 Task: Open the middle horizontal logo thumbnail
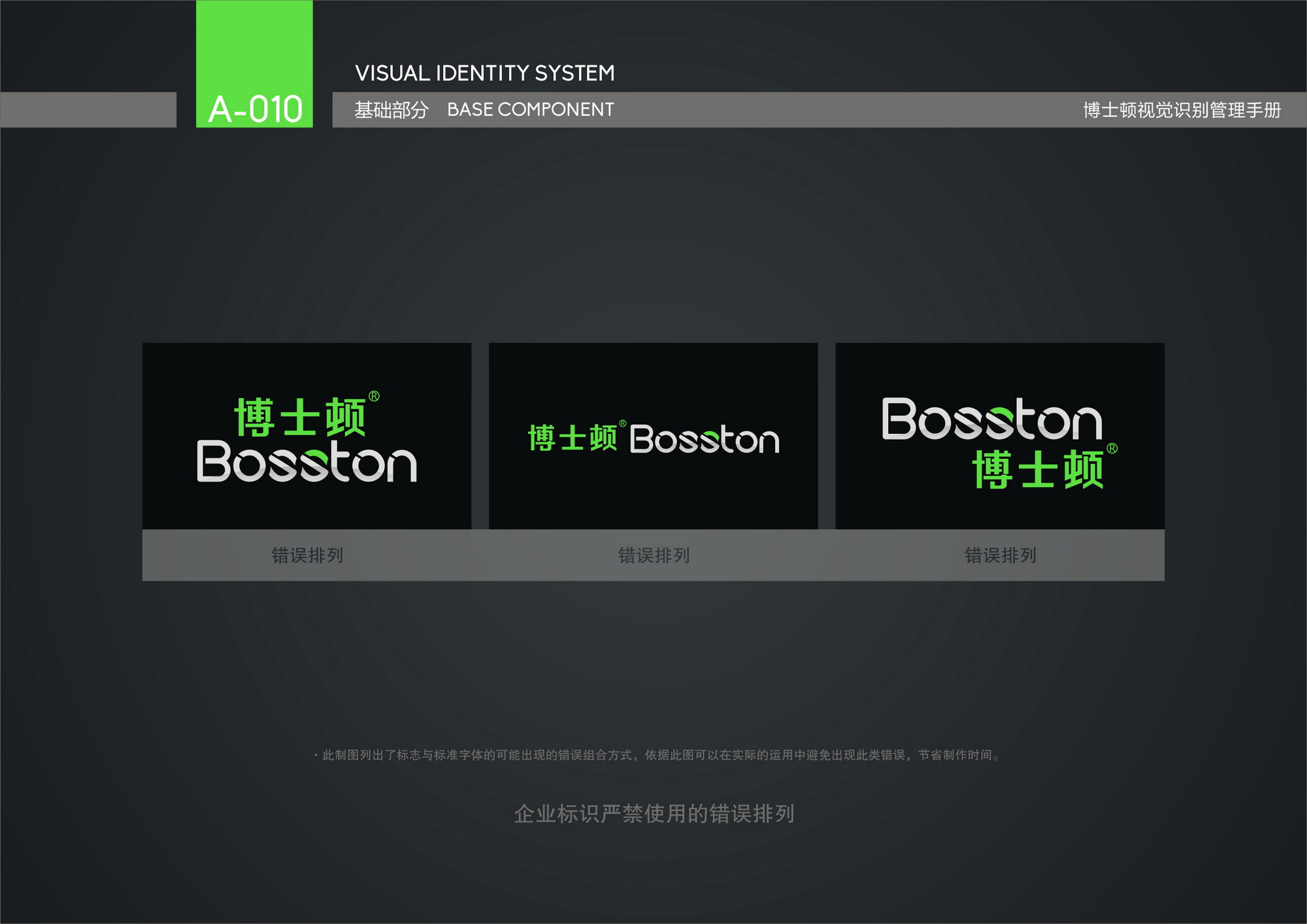[x=653, y=436]
